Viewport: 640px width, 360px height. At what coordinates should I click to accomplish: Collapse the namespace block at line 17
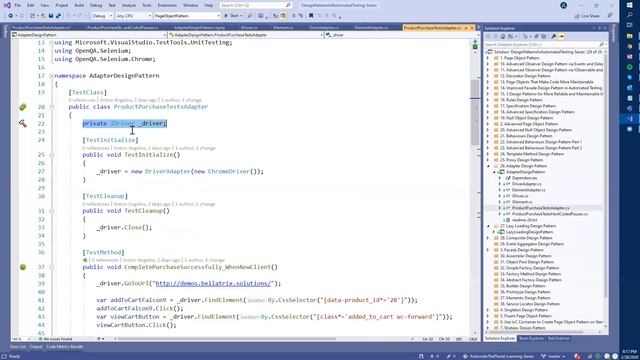52,76
